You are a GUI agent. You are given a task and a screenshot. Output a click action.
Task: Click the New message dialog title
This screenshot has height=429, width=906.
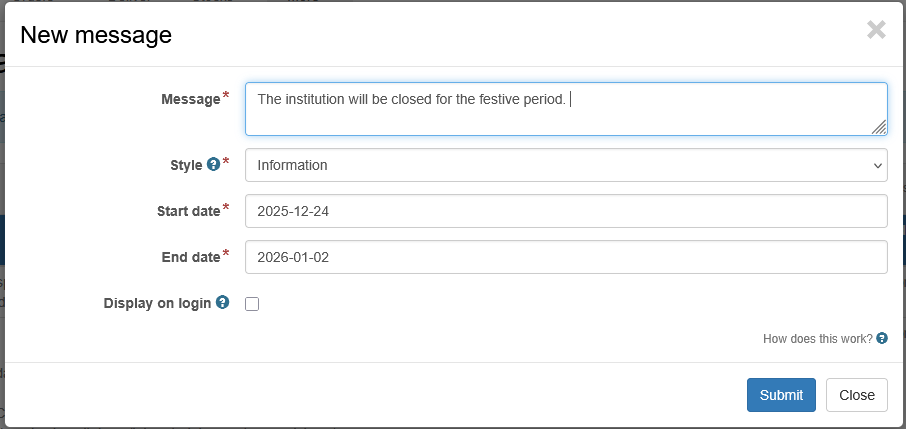click(96, 35)
